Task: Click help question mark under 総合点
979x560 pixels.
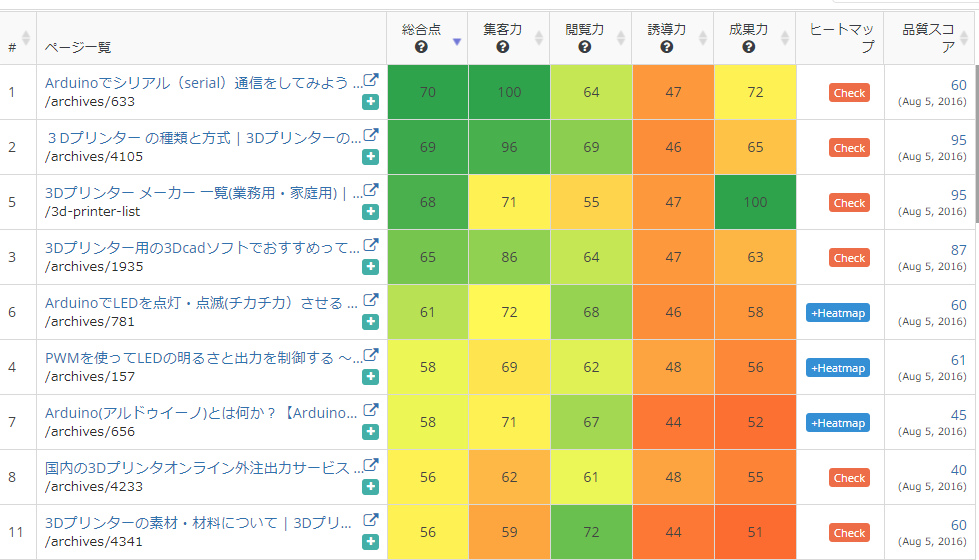Action: click(x=421, y=47)
